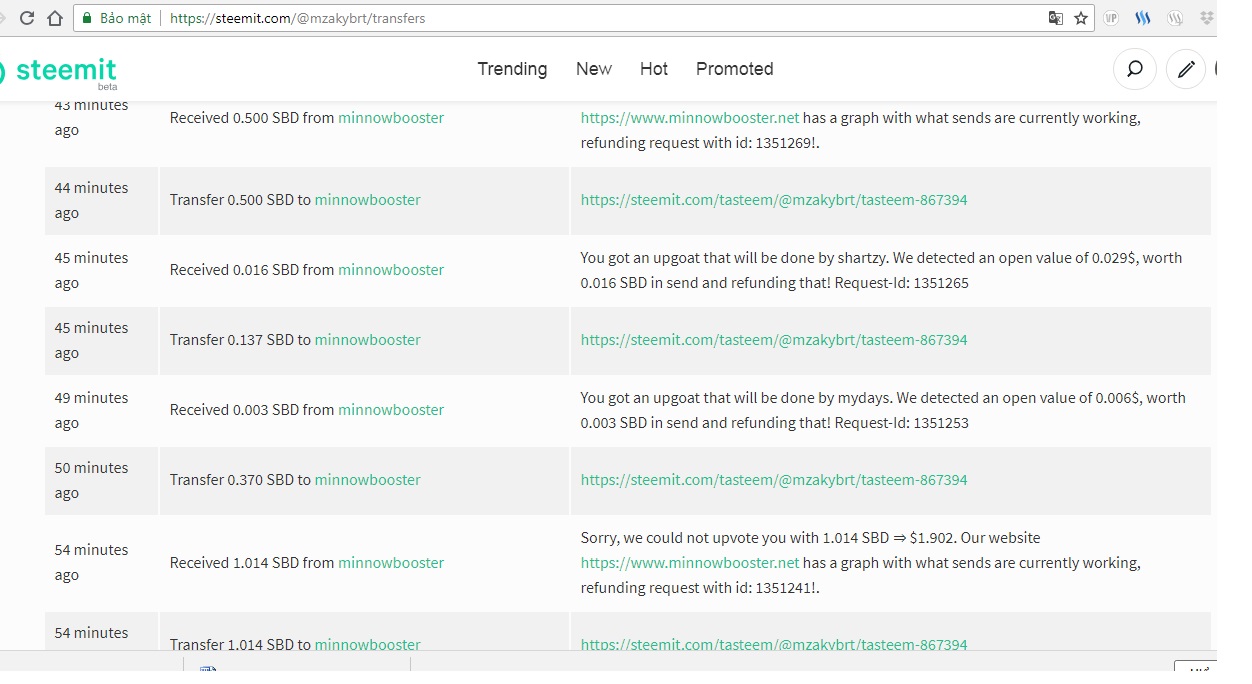Viewport: 1252px width, 684px height.
Task: Click minnowbooster in Transfer 0.370 SBD row
Action: 368,480
